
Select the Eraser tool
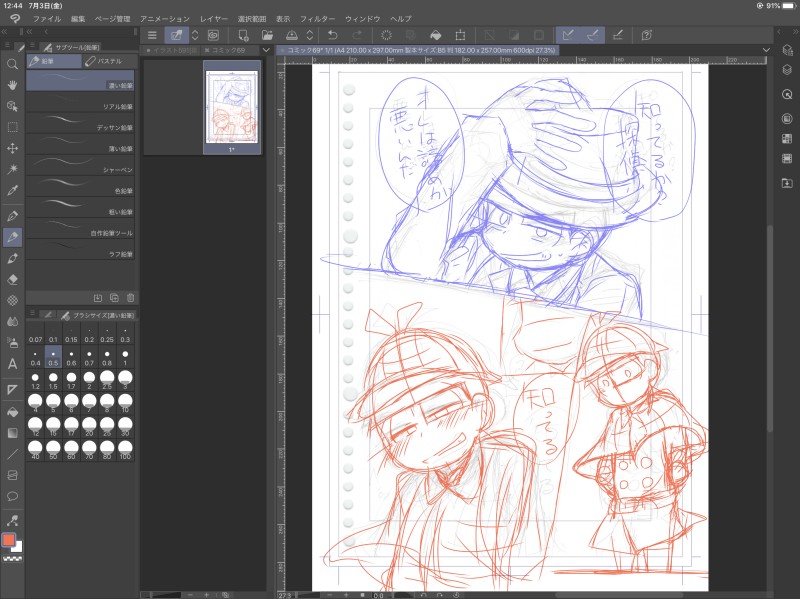12,279
